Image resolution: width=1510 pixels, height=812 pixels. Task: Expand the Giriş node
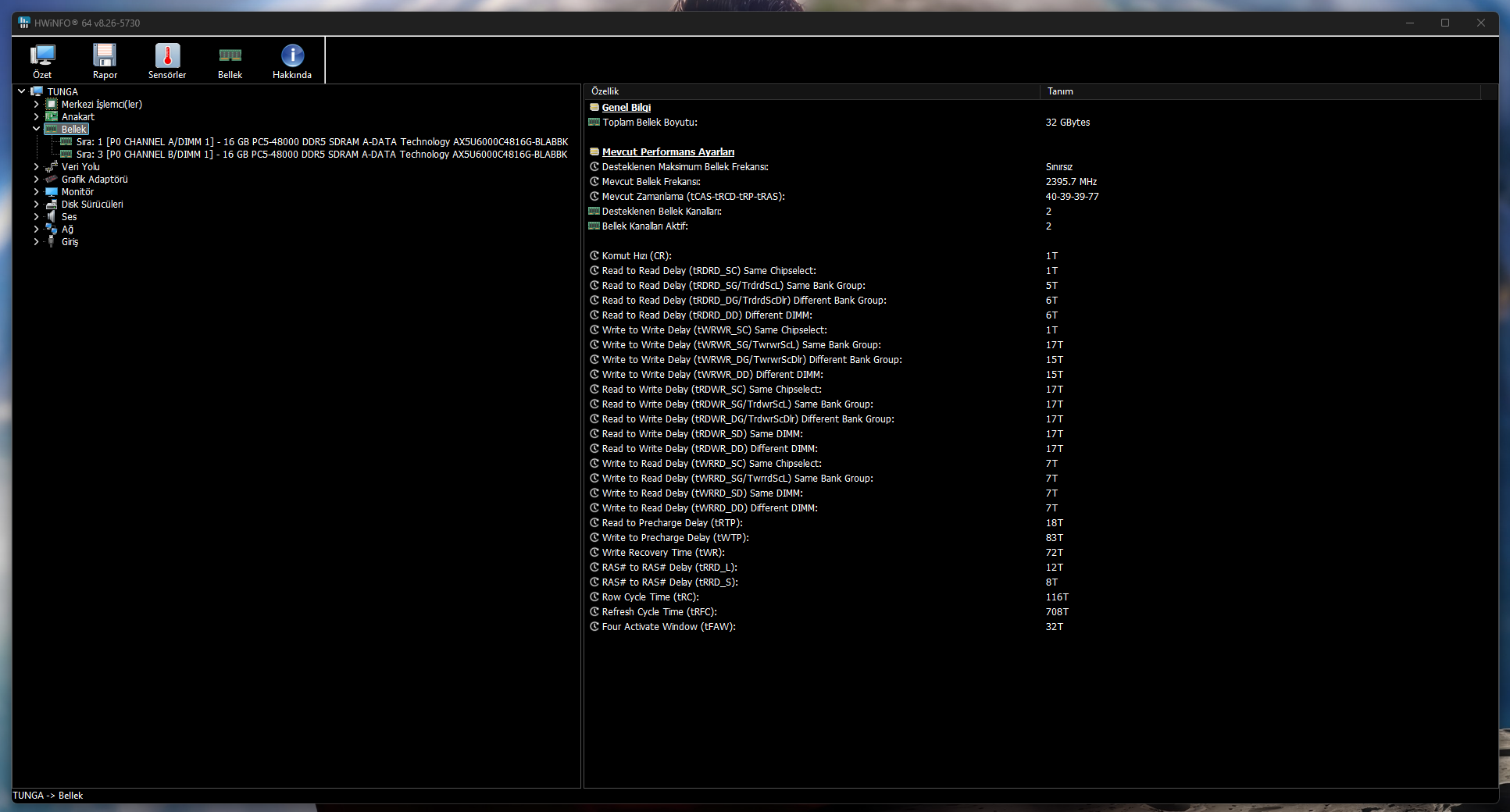point(36,241)
